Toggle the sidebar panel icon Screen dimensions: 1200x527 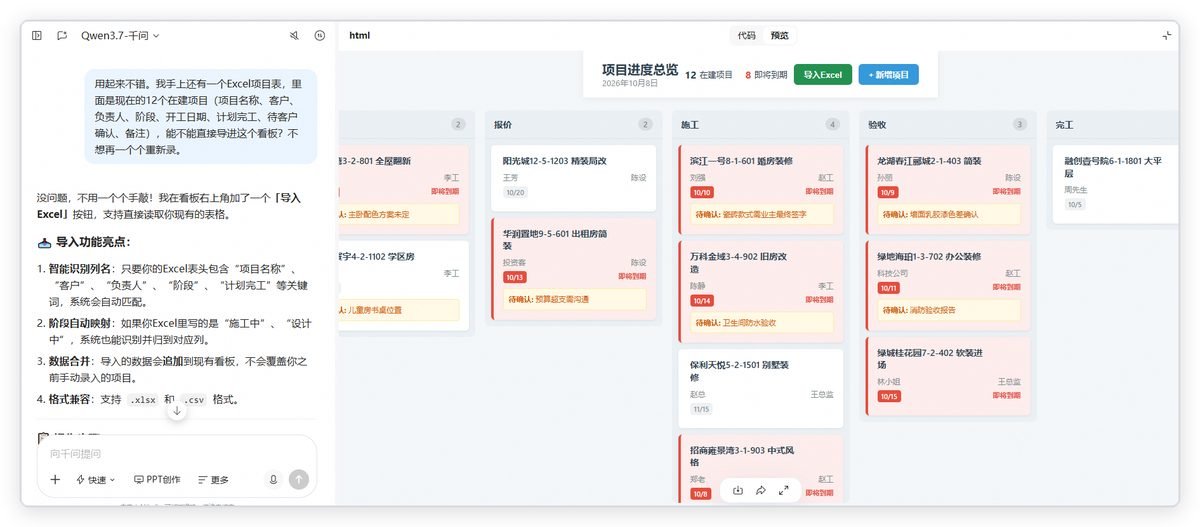(x=37, y=35)
